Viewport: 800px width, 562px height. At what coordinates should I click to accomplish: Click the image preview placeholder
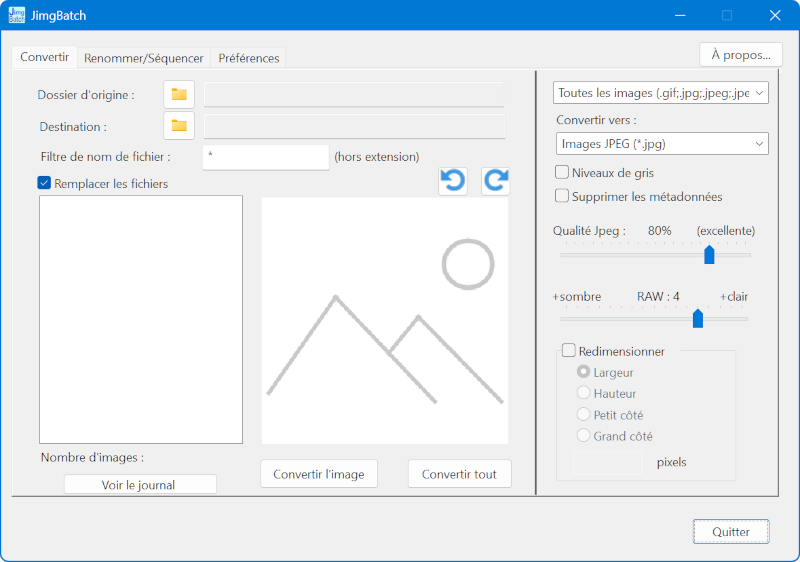pos(385,320)
